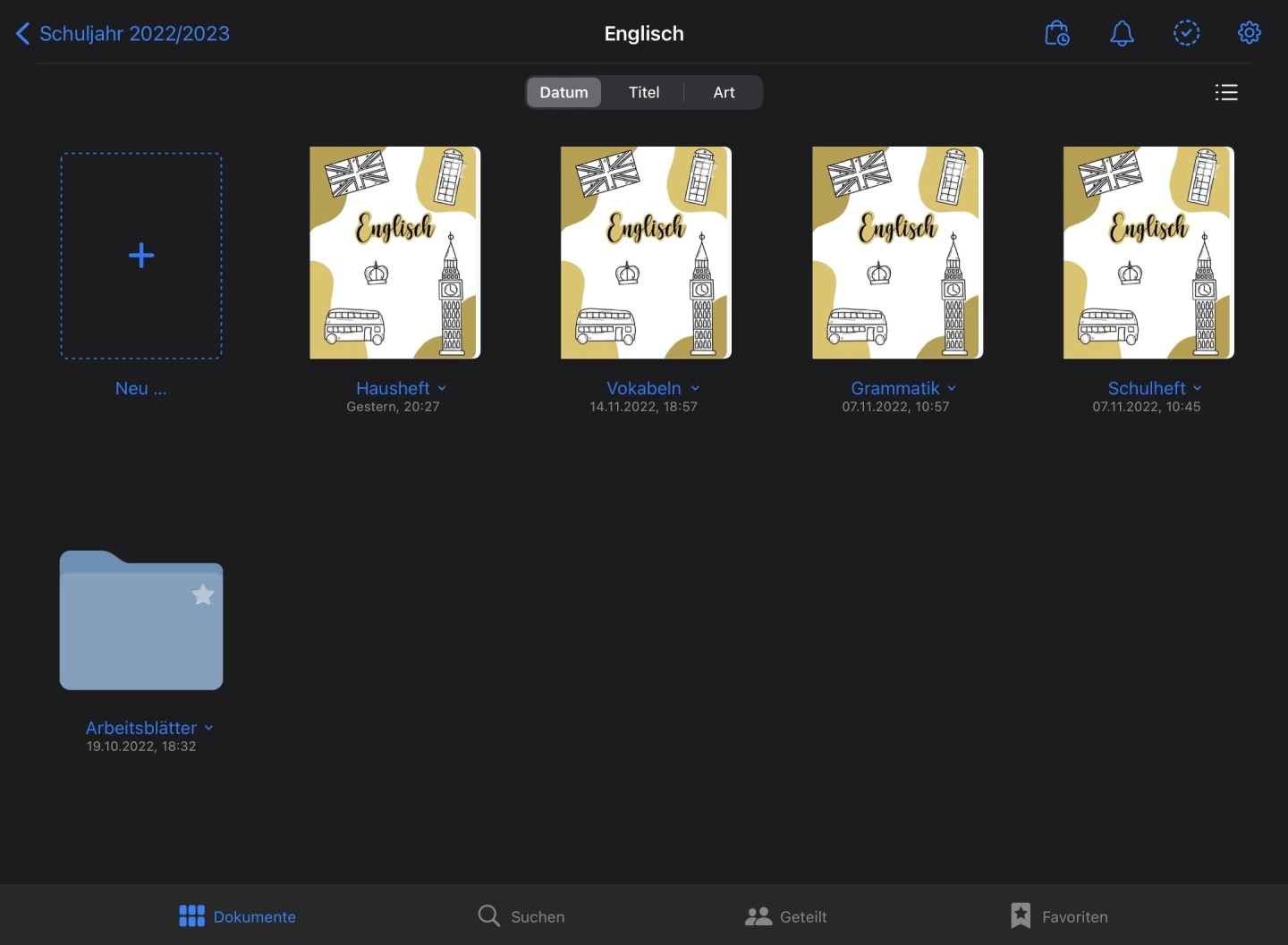Tap the Neu ... label
The image size is (1288, 945).
coord(140,389)
